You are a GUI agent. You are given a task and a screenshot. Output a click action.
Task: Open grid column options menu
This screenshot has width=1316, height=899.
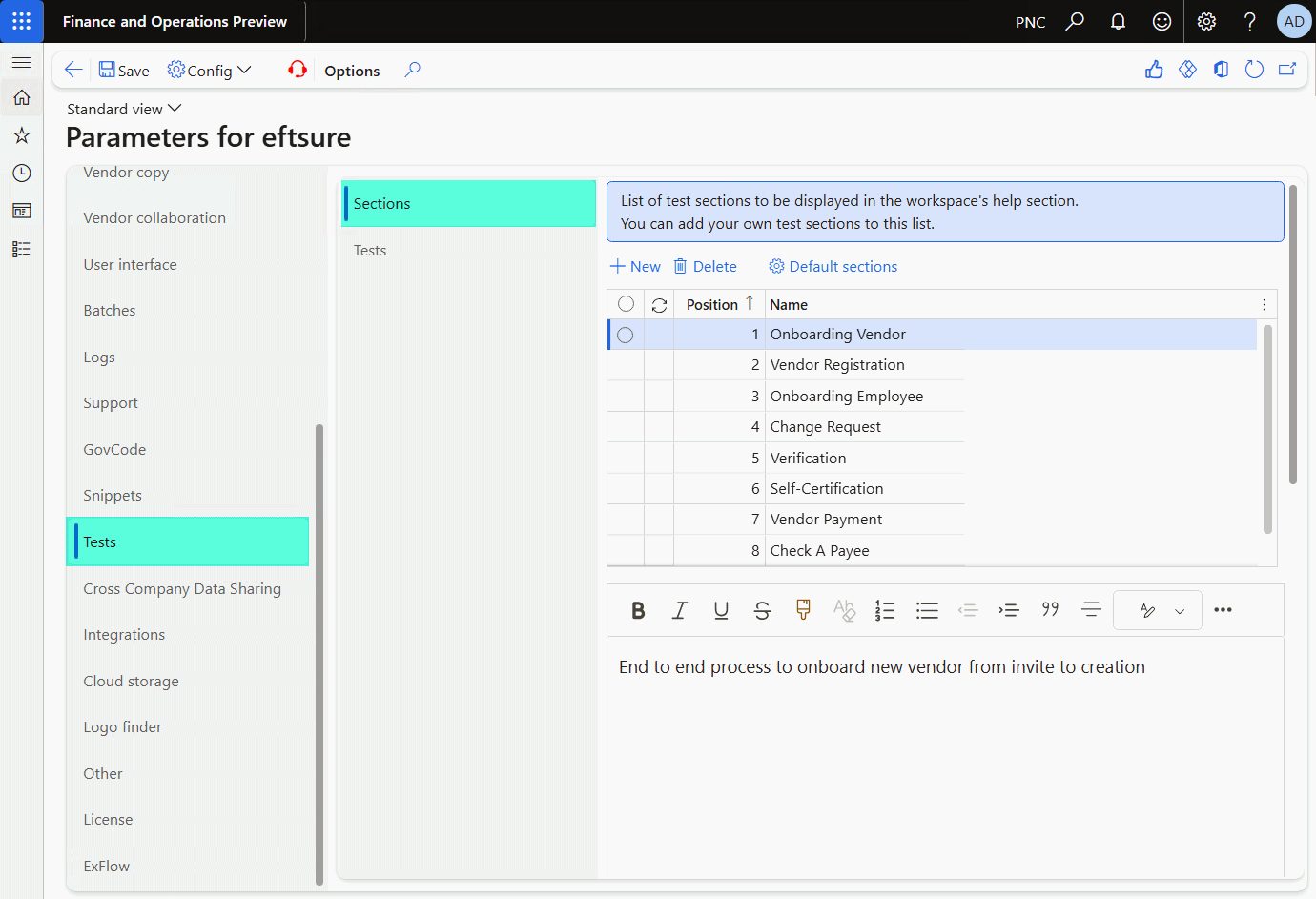click(1264, 305)
